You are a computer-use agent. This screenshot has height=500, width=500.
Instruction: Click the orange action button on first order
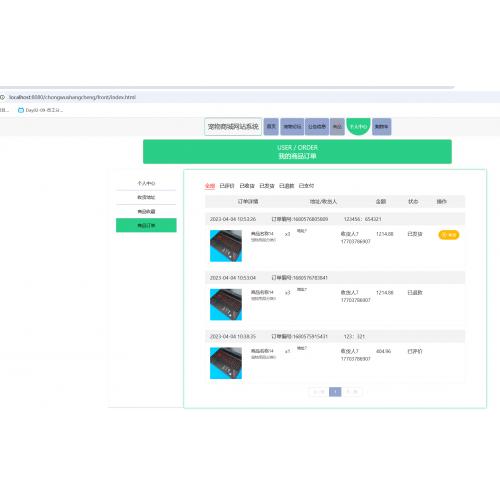click(448, 235)
